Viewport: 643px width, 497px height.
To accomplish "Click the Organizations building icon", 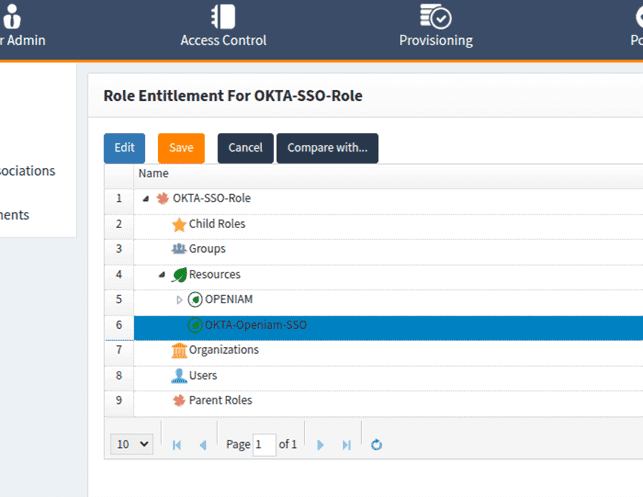I will click(179, 351).
